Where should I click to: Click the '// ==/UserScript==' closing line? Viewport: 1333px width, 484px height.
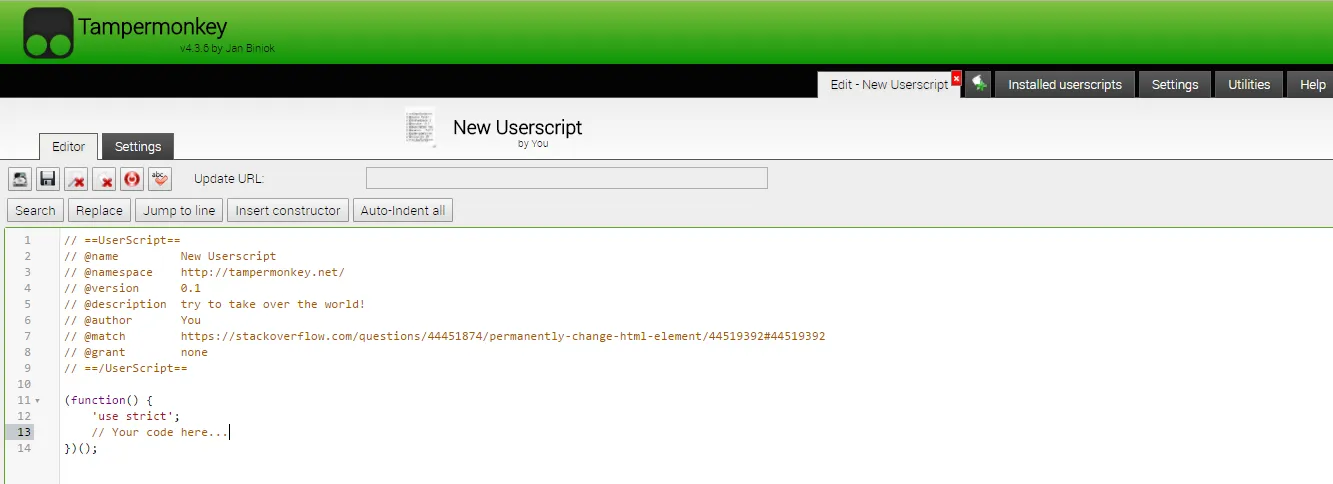(x=126, y=368)
